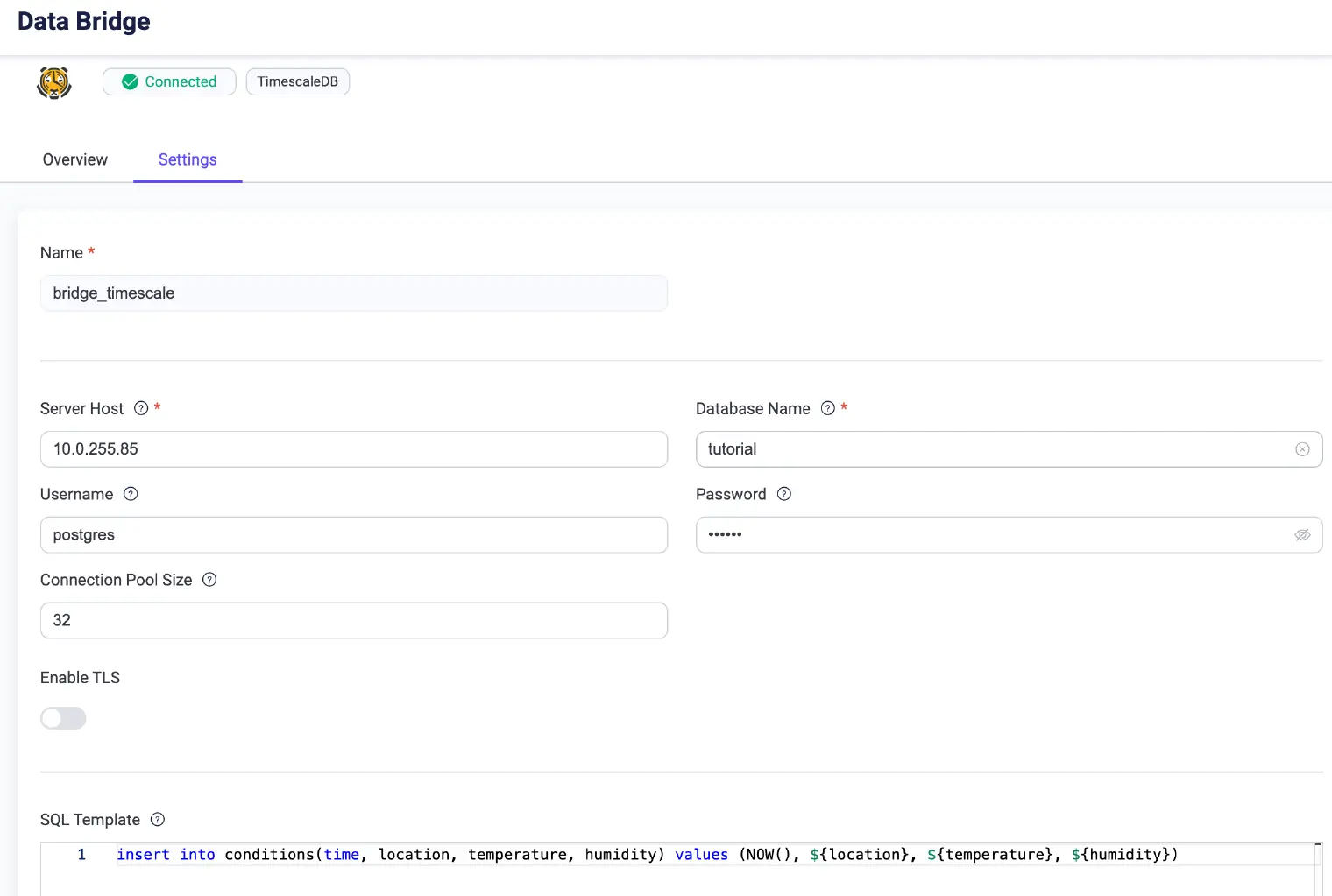Open Server Host help tooltip icon

(x=141, y=408)
